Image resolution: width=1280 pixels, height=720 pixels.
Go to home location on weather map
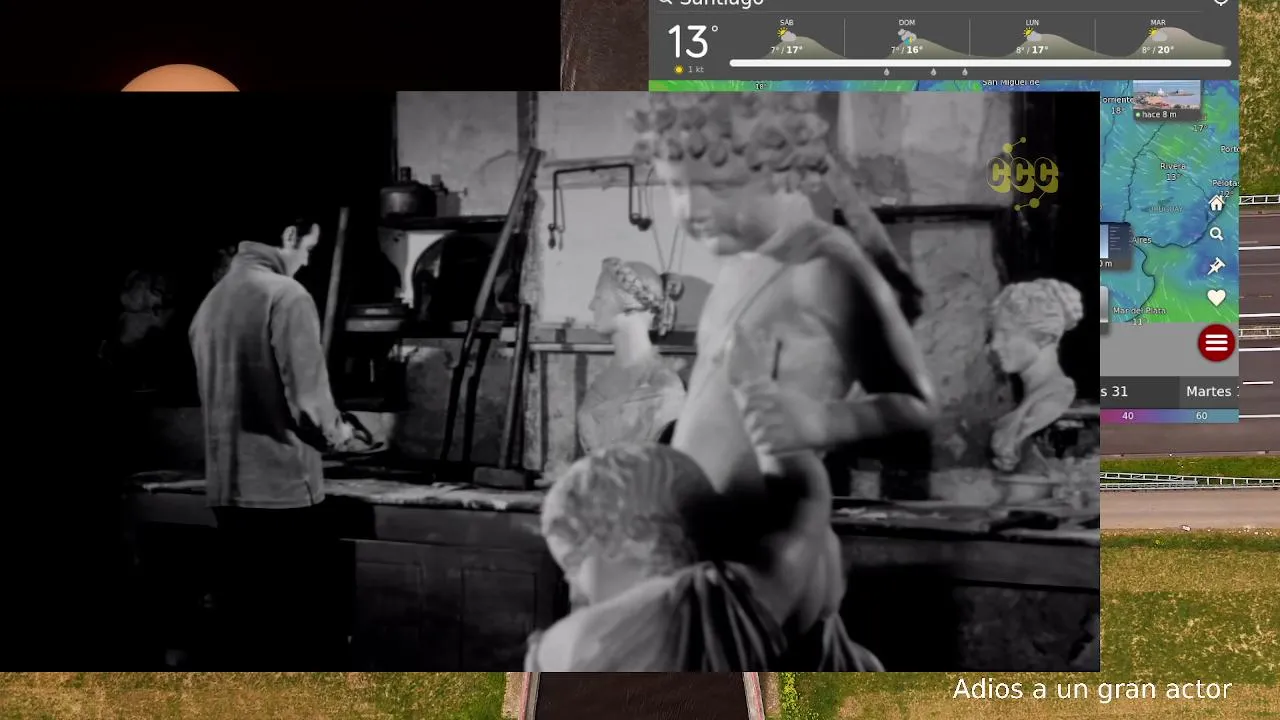(1216, 203)
